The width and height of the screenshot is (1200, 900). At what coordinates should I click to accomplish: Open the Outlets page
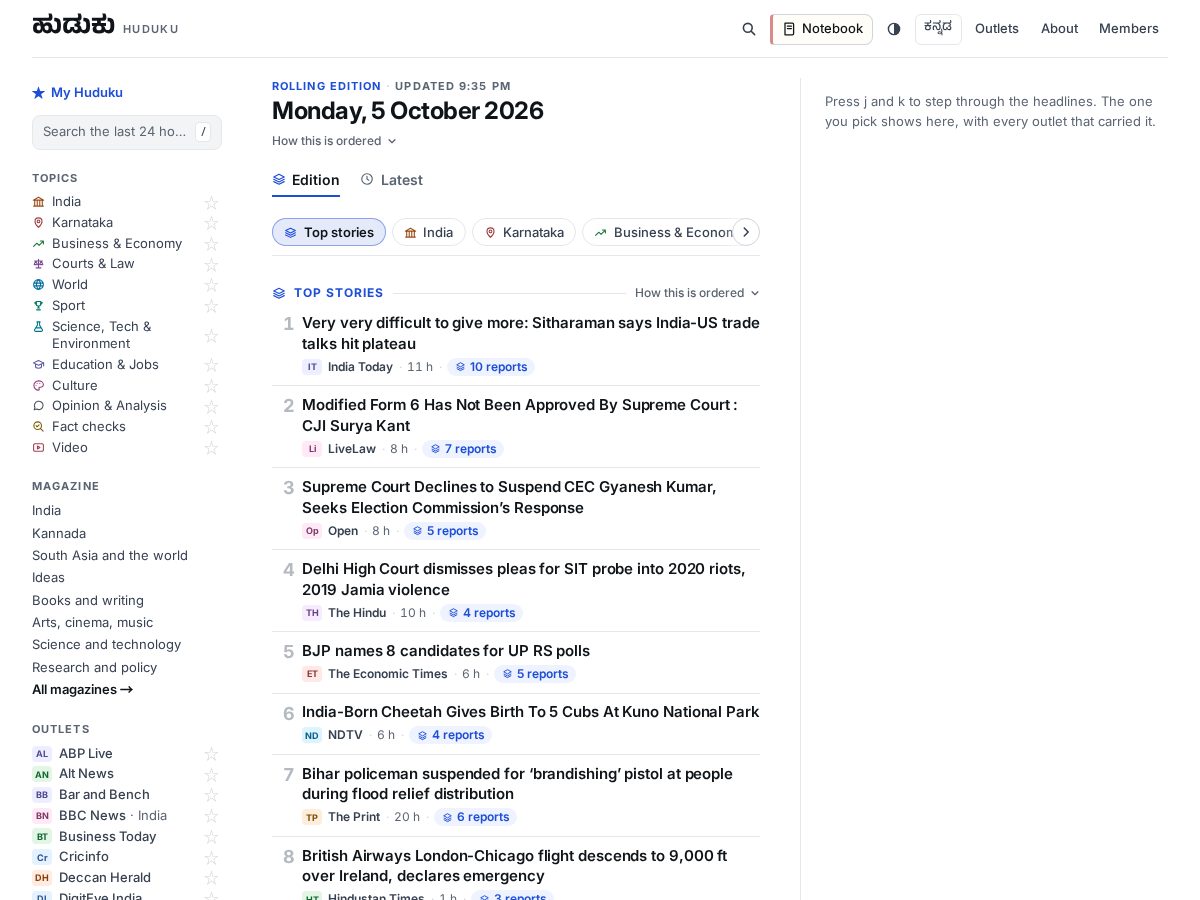point(997,29)
